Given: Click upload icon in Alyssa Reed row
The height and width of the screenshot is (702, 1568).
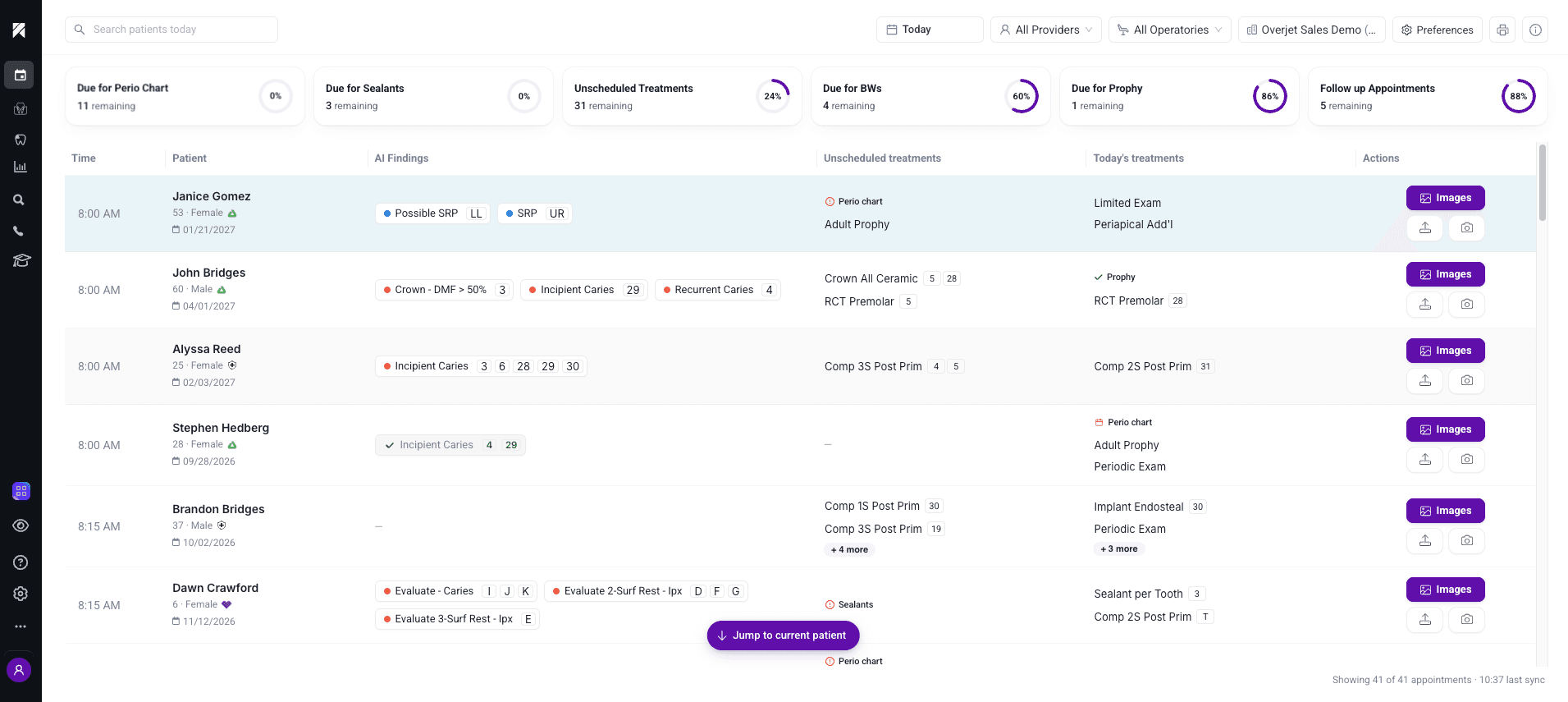Looking at the screenshot, I should tap(1425, 380).
